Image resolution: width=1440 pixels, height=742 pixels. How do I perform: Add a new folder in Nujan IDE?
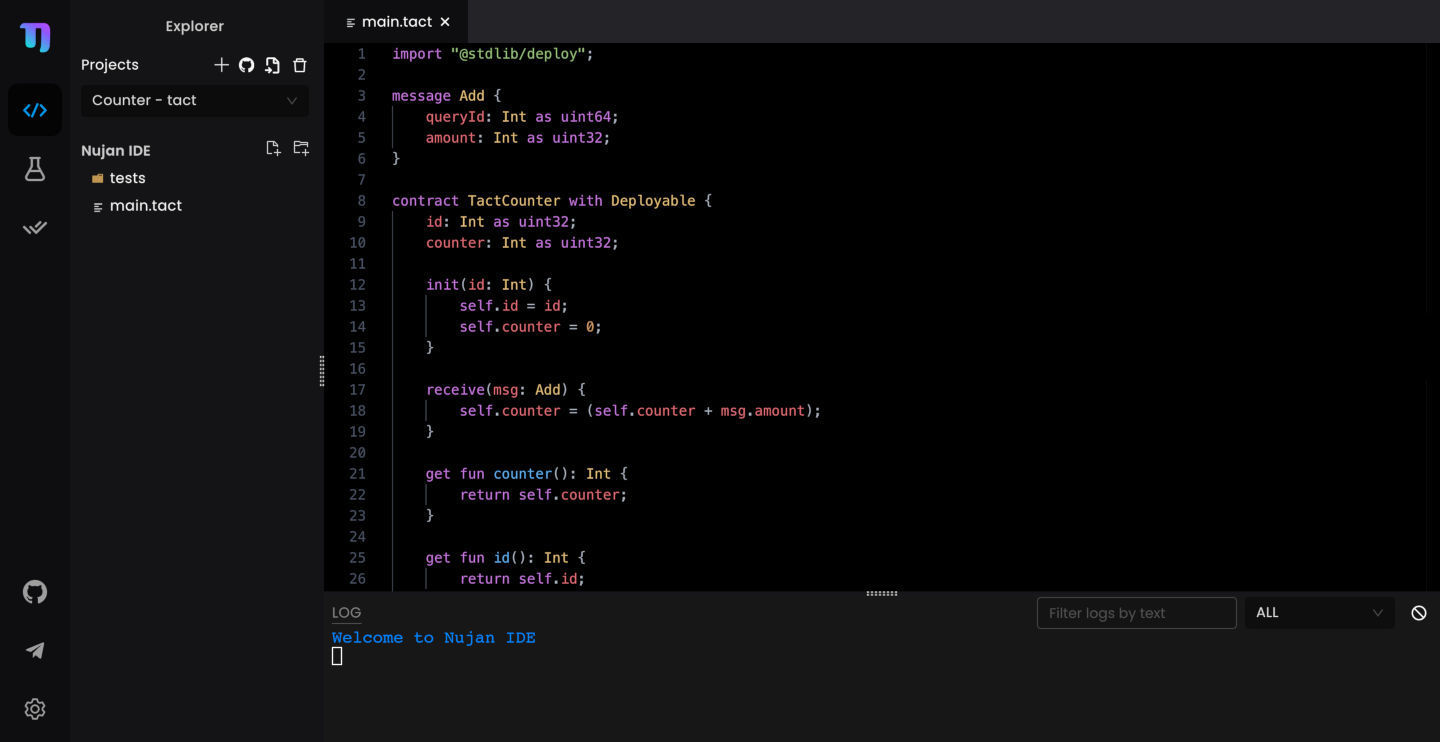[x=301, y=149]
